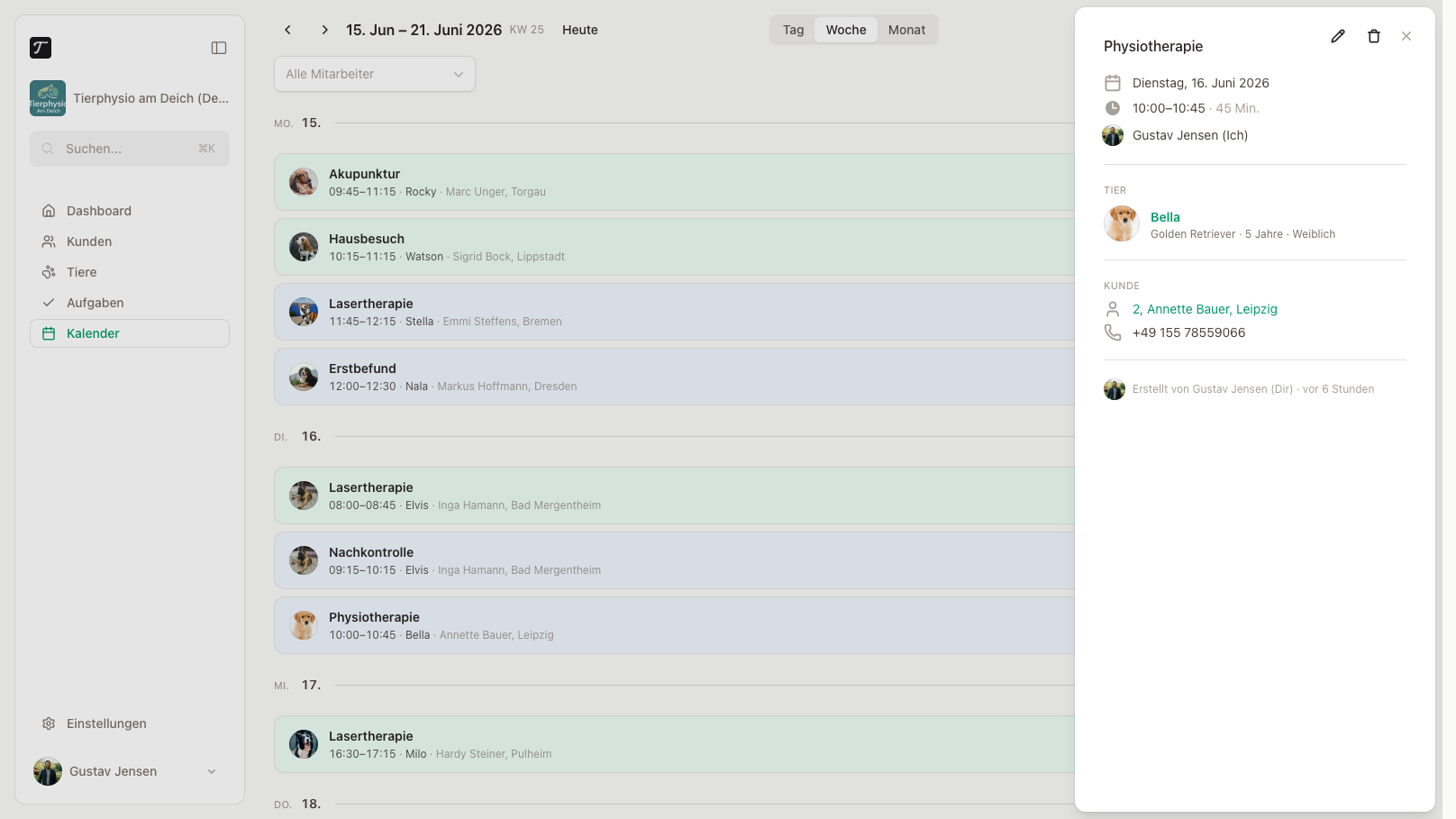Switch calendar to Monat view

coord(906,30)
